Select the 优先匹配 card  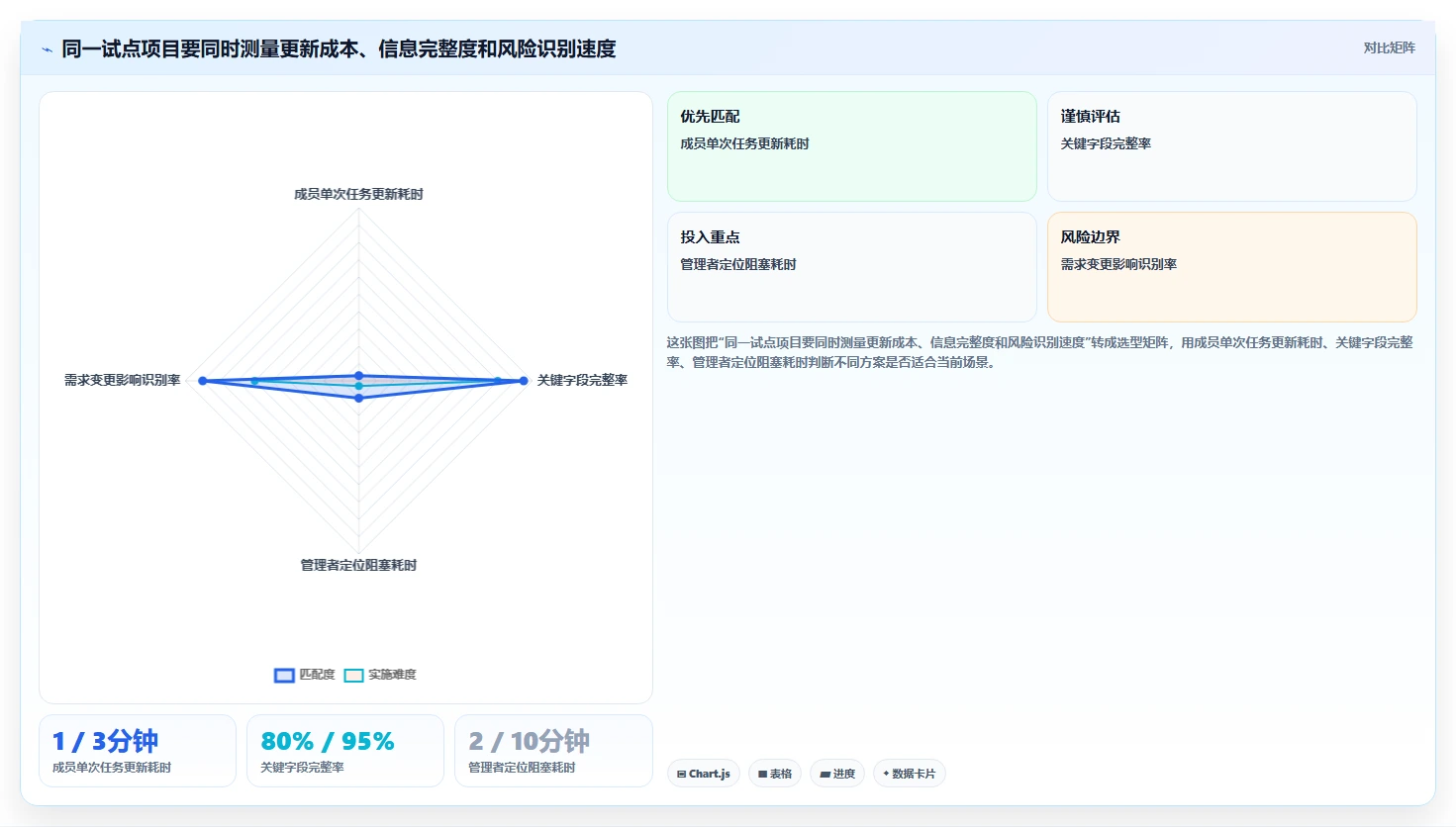click(851, 146)
